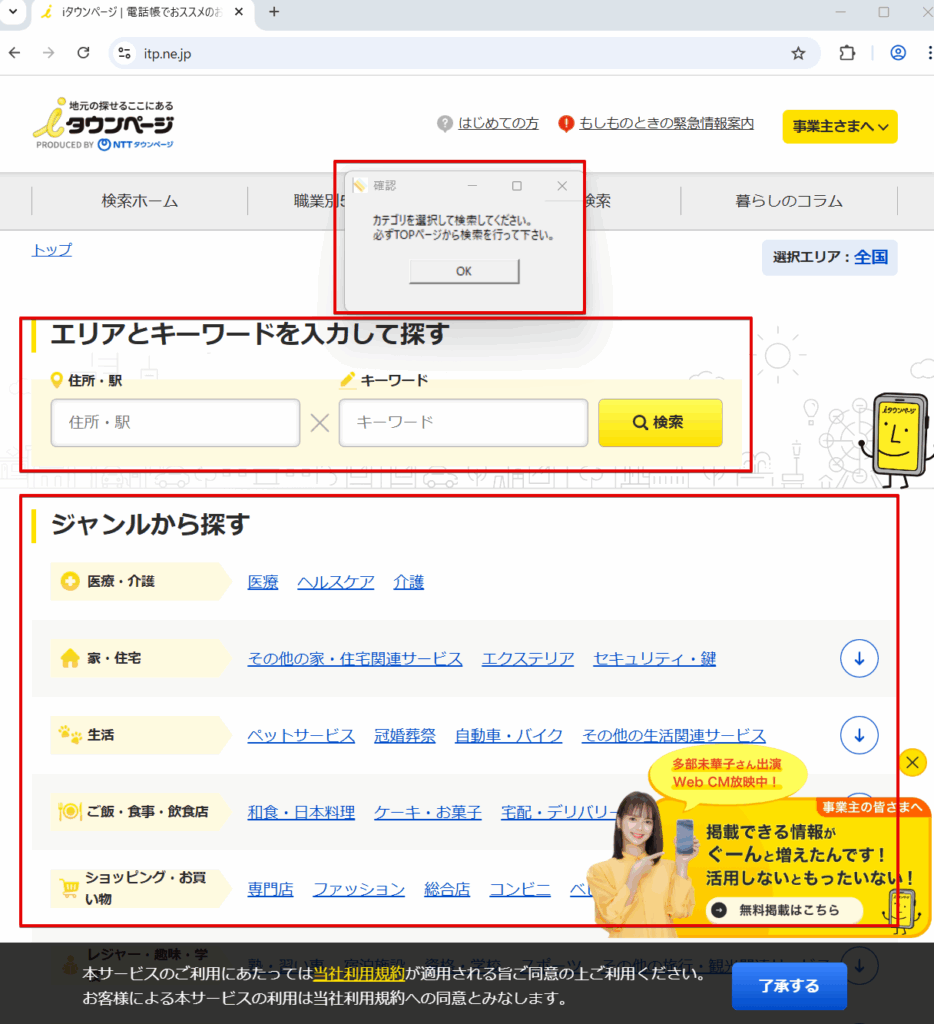Open the ペットサービス link
934x1024 pixels.
[301, 736]
